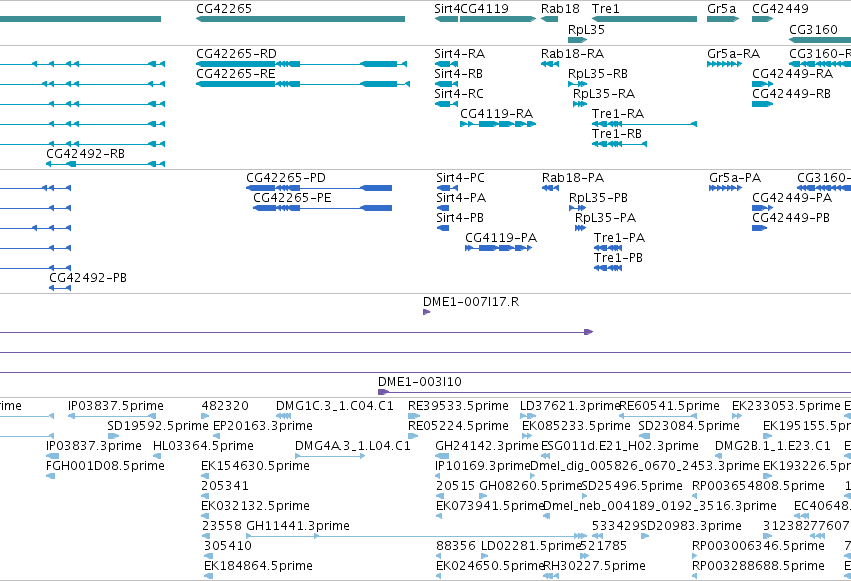Image resolution: width=851 pixels, height=581 pixels.
Task: Select protein CG42265-PE
Action: (x=322, y=208)
